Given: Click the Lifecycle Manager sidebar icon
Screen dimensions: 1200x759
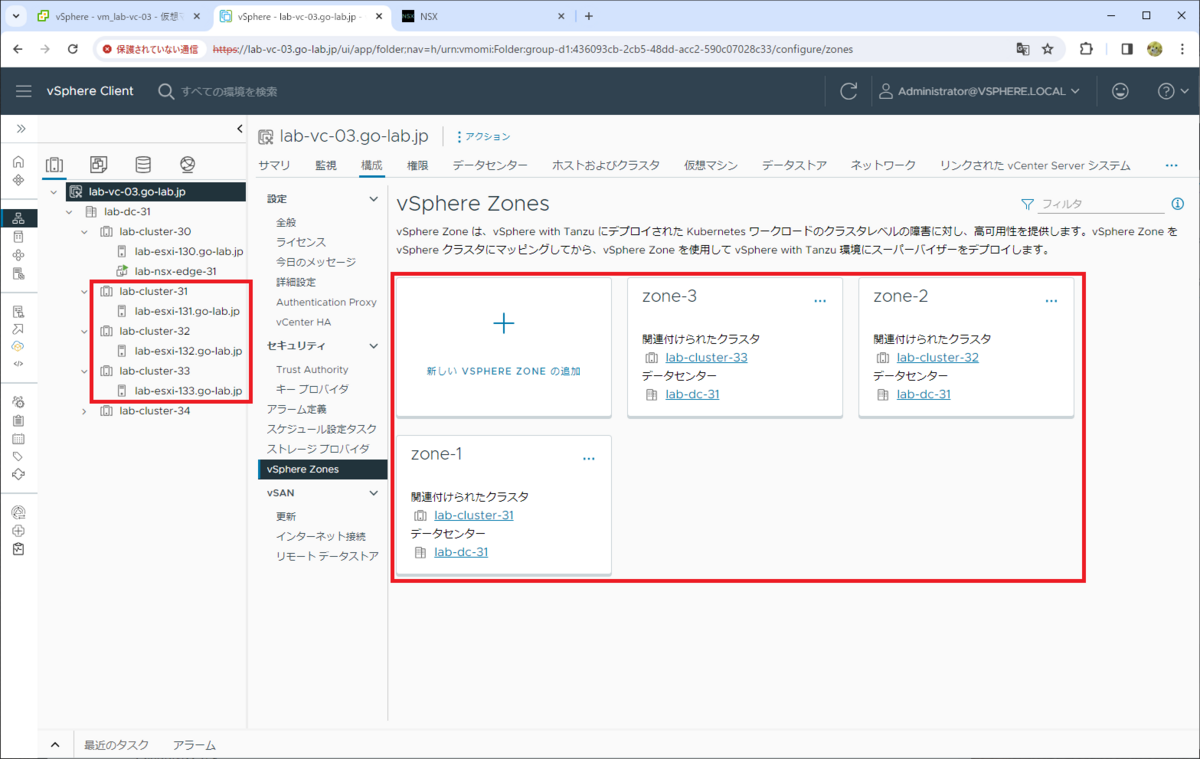Looking at the screenshot, I should click(18, 475).
